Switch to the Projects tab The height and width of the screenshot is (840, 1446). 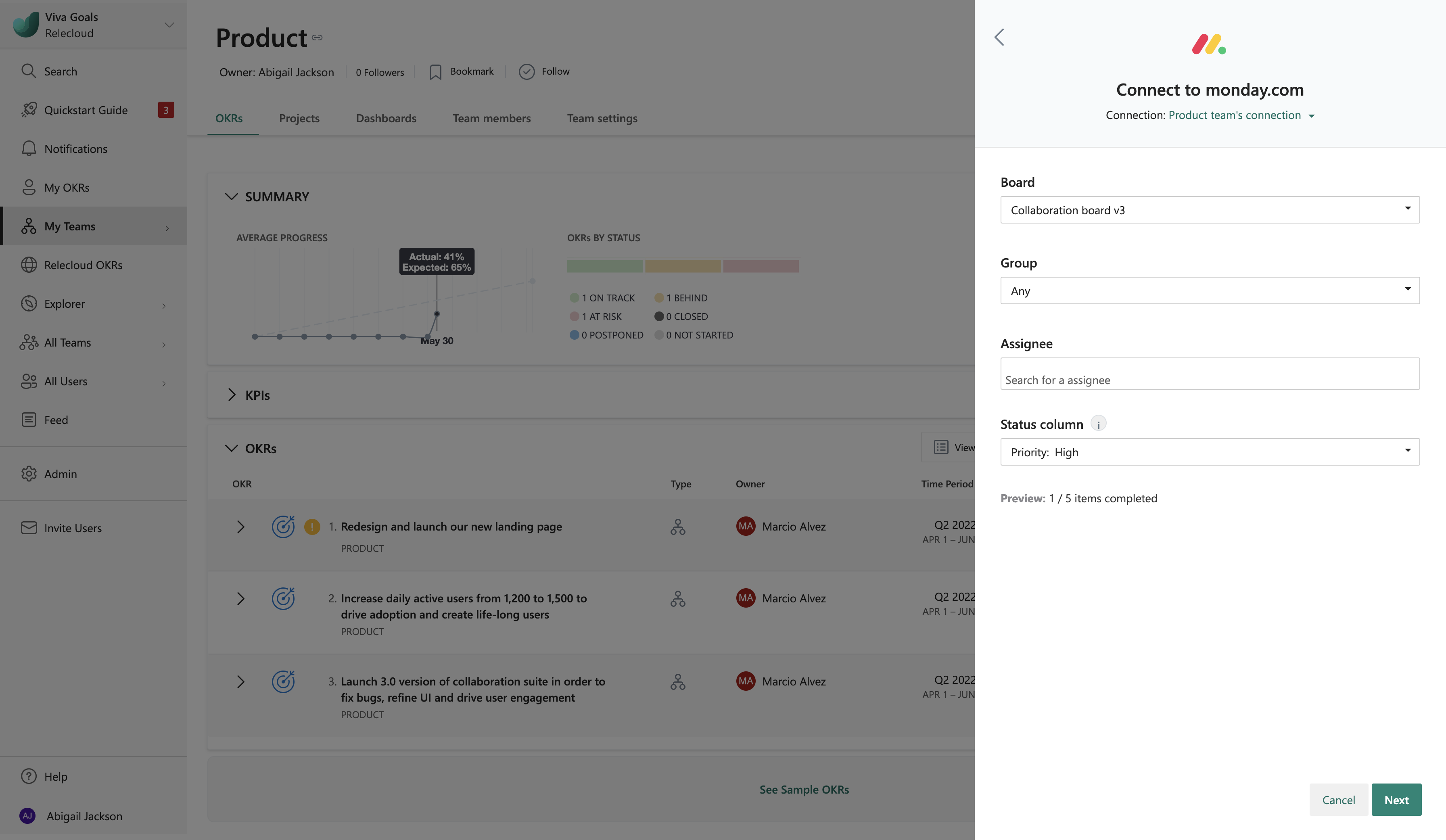pos(299,118)
